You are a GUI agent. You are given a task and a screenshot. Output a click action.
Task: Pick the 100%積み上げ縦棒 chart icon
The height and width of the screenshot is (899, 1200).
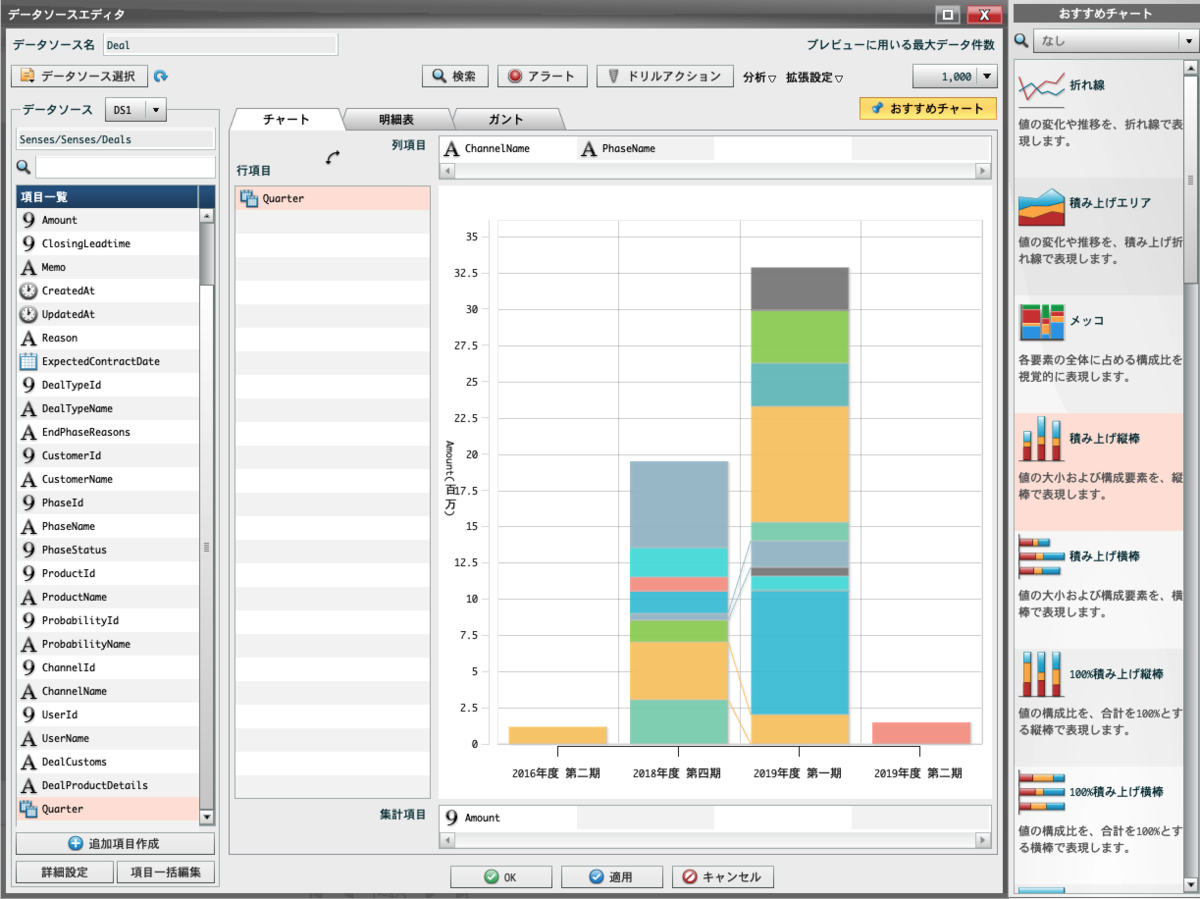1041,674
